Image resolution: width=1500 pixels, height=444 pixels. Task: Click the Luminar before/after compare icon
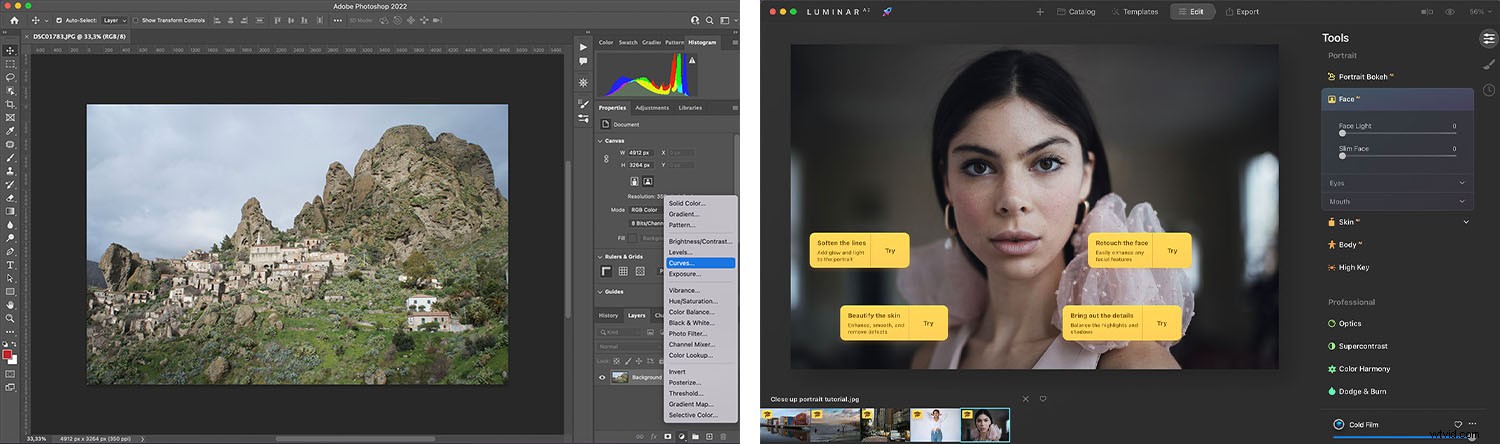point(1425,12)
